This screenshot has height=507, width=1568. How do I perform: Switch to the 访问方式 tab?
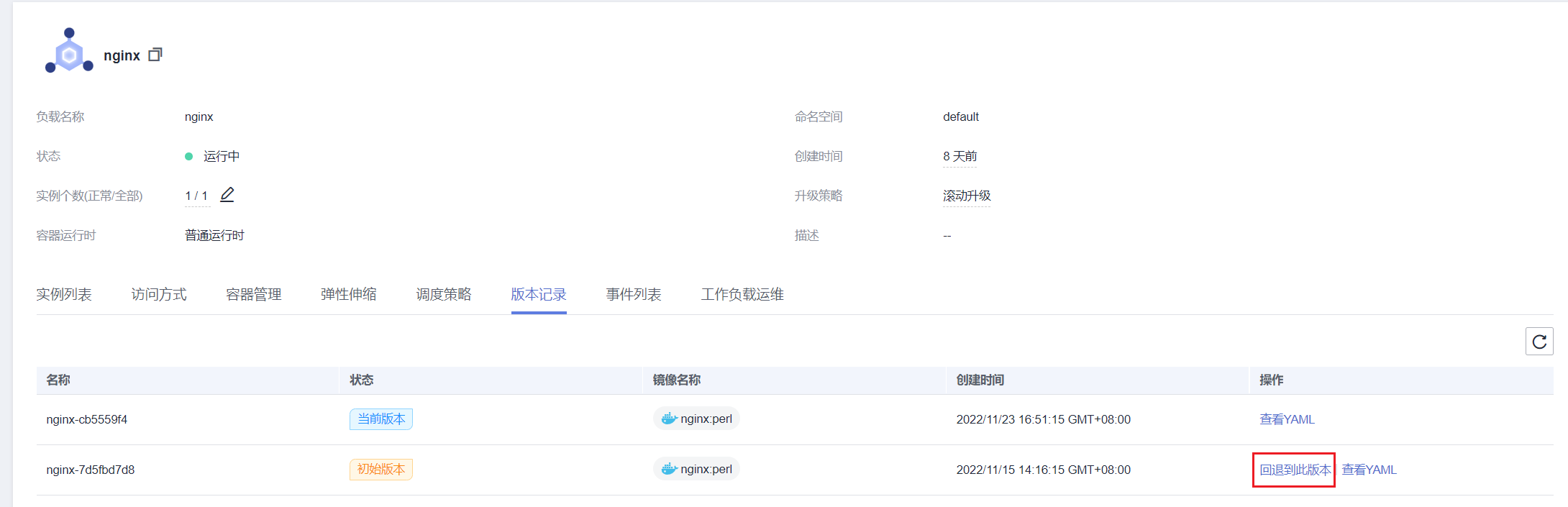point(159,294)
